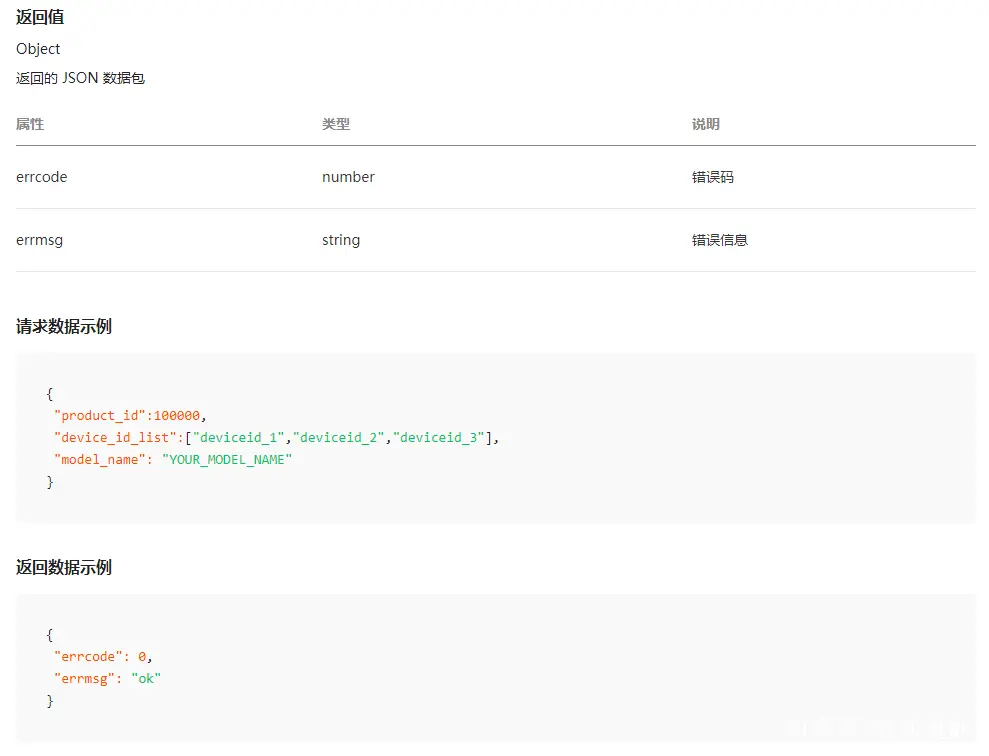989x756 pixels.
Task: Click the 返回数据示例 heading
Action: [x=64, y=567]
